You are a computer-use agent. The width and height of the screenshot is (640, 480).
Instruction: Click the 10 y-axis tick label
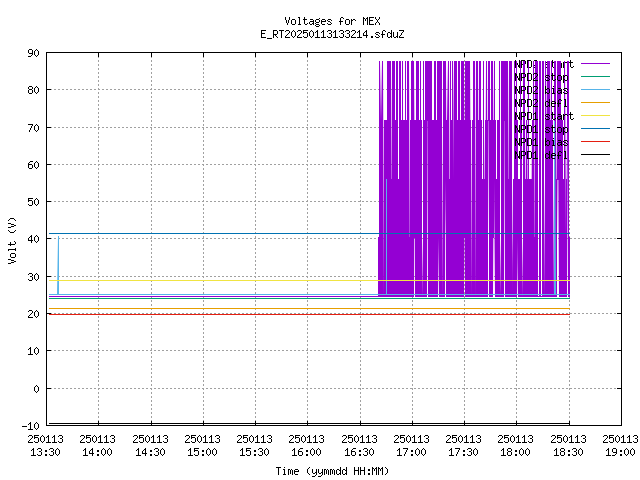coord(33,351)
